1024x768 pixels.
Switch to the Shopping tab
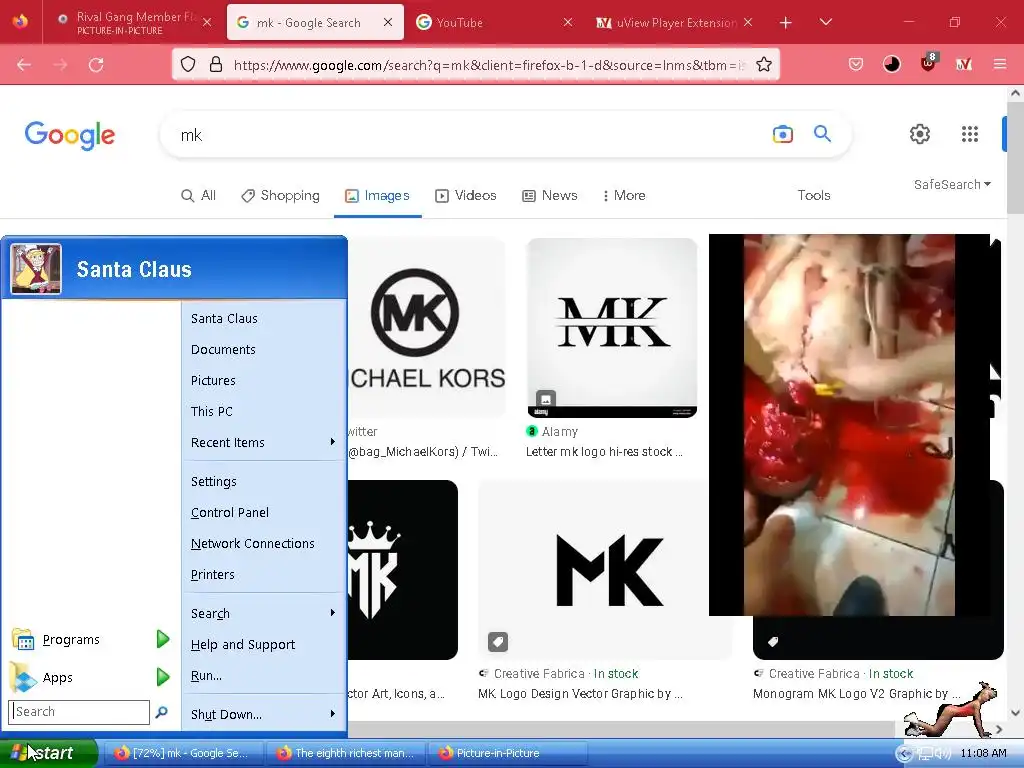point(281,195)
